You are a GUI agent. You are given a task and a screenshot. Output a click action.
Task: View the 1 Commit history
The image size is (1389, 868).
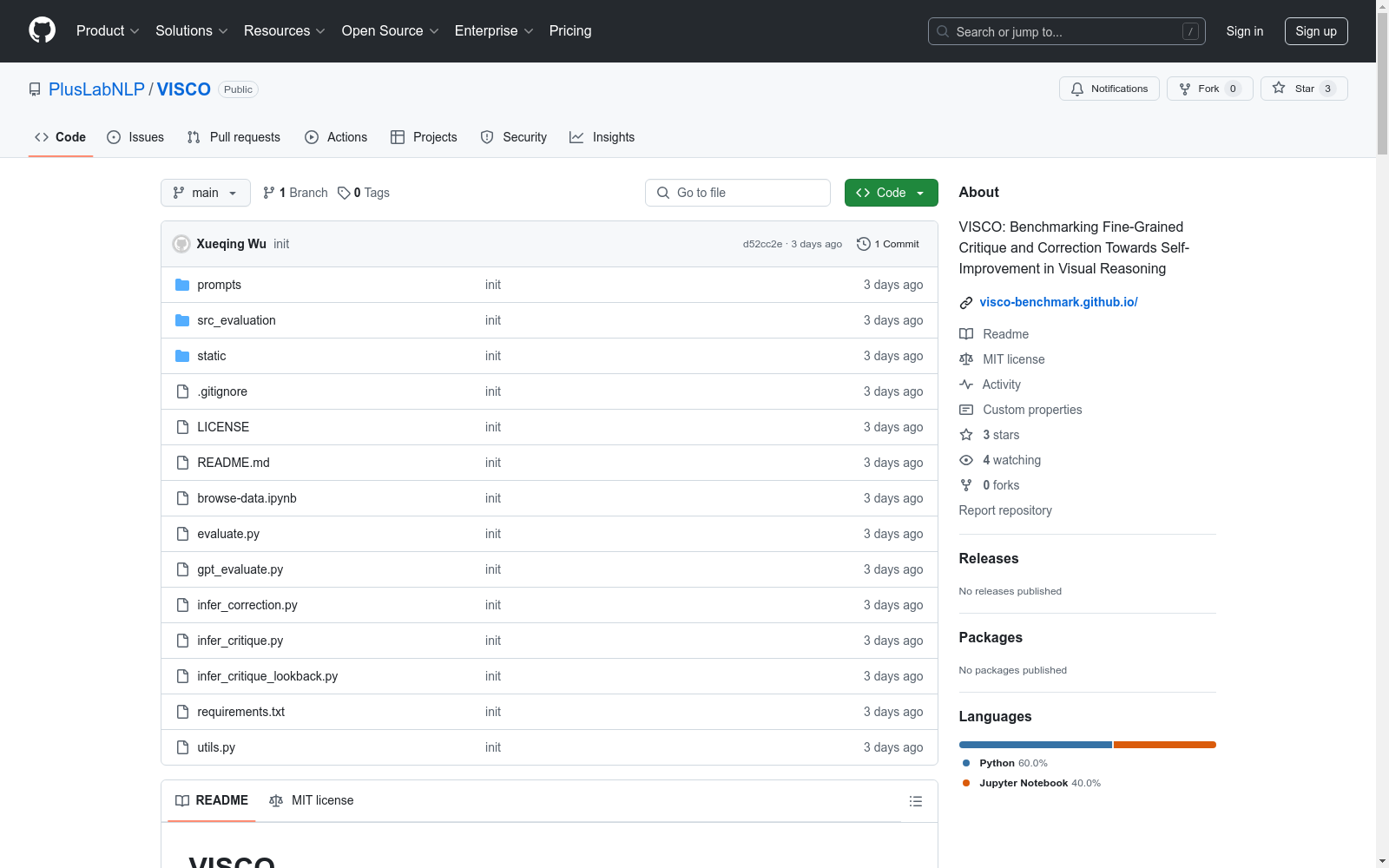(887, 244)
